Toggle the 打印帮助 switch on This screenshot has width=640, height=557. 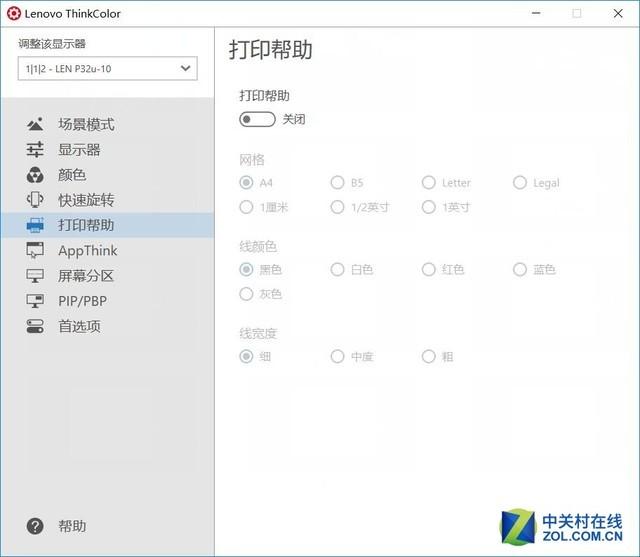257,120
